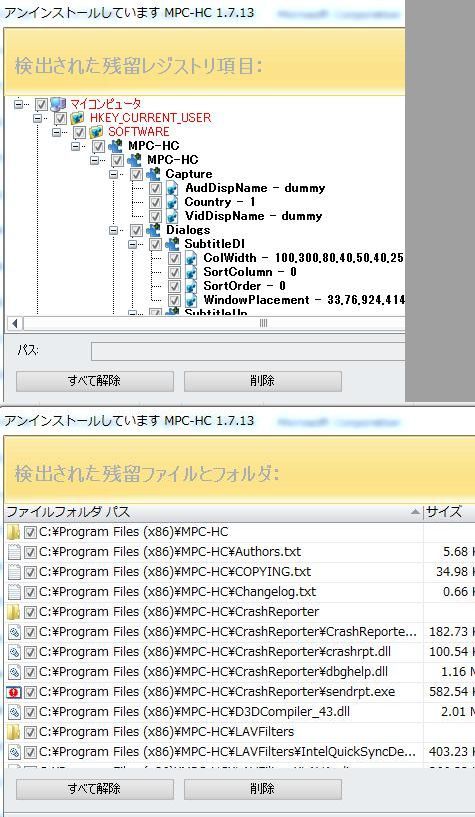
Task: Click the Capture registry key icon
Action: coord(154,174)
